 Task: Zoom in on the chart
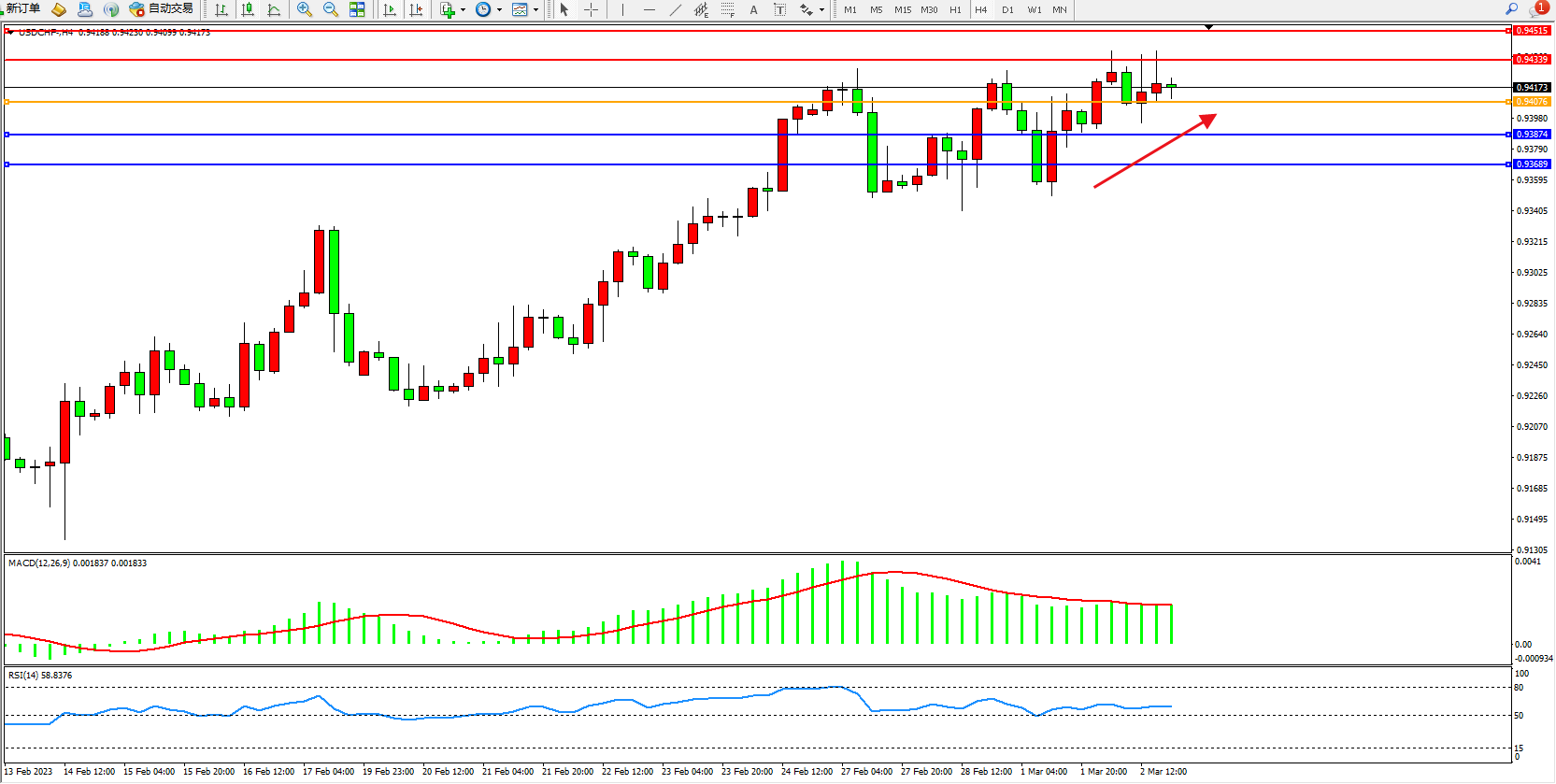pos(304,9)
